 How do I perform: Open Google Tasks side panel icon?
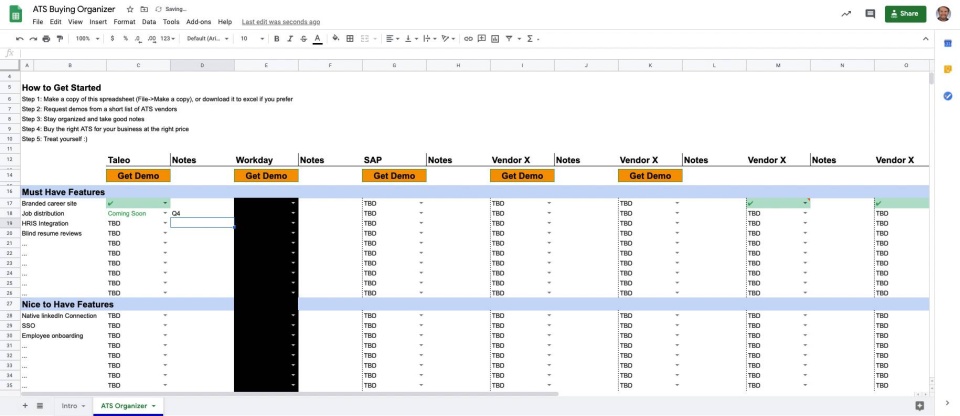948,96
